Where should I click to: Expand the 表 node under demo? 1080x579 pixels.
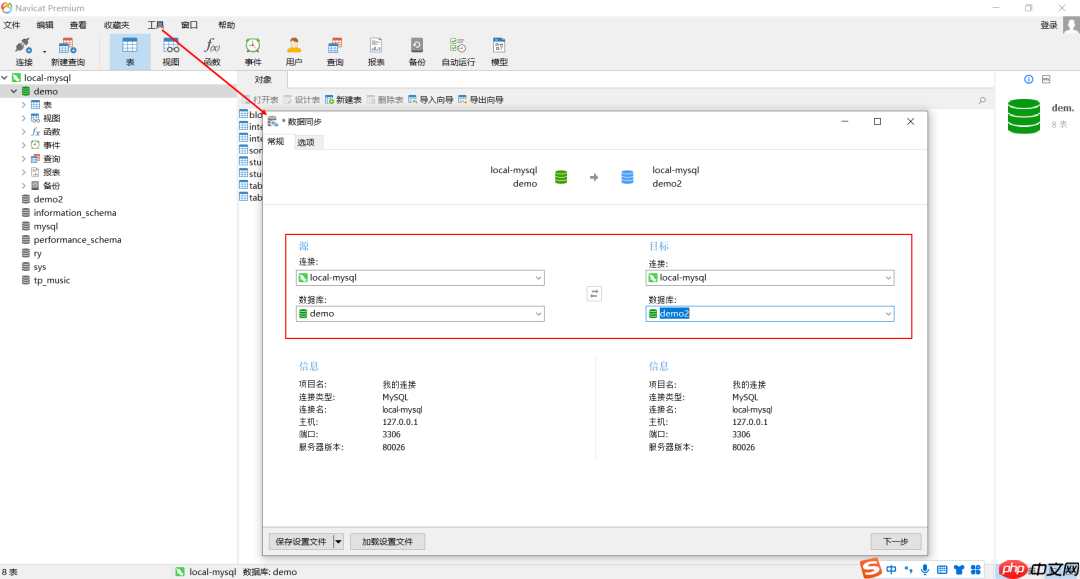tap(24, 105)
